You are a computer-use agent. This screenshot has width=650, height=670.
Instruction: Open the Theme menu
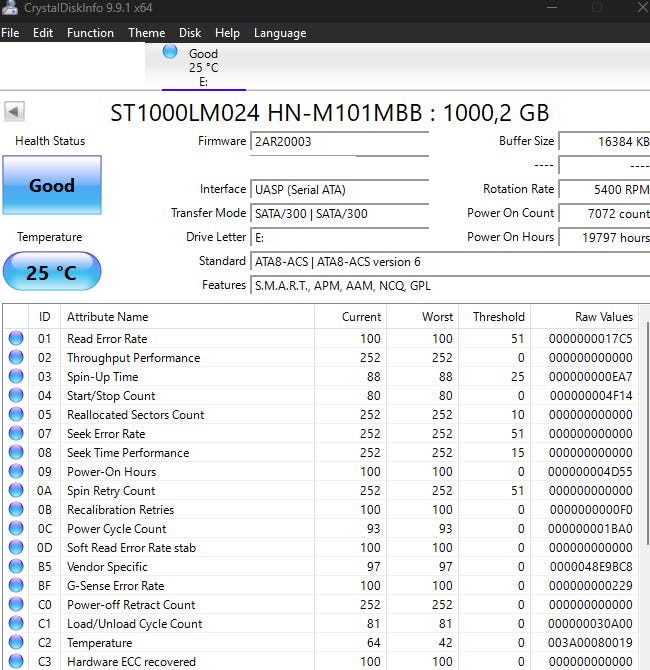pos(147,33)
